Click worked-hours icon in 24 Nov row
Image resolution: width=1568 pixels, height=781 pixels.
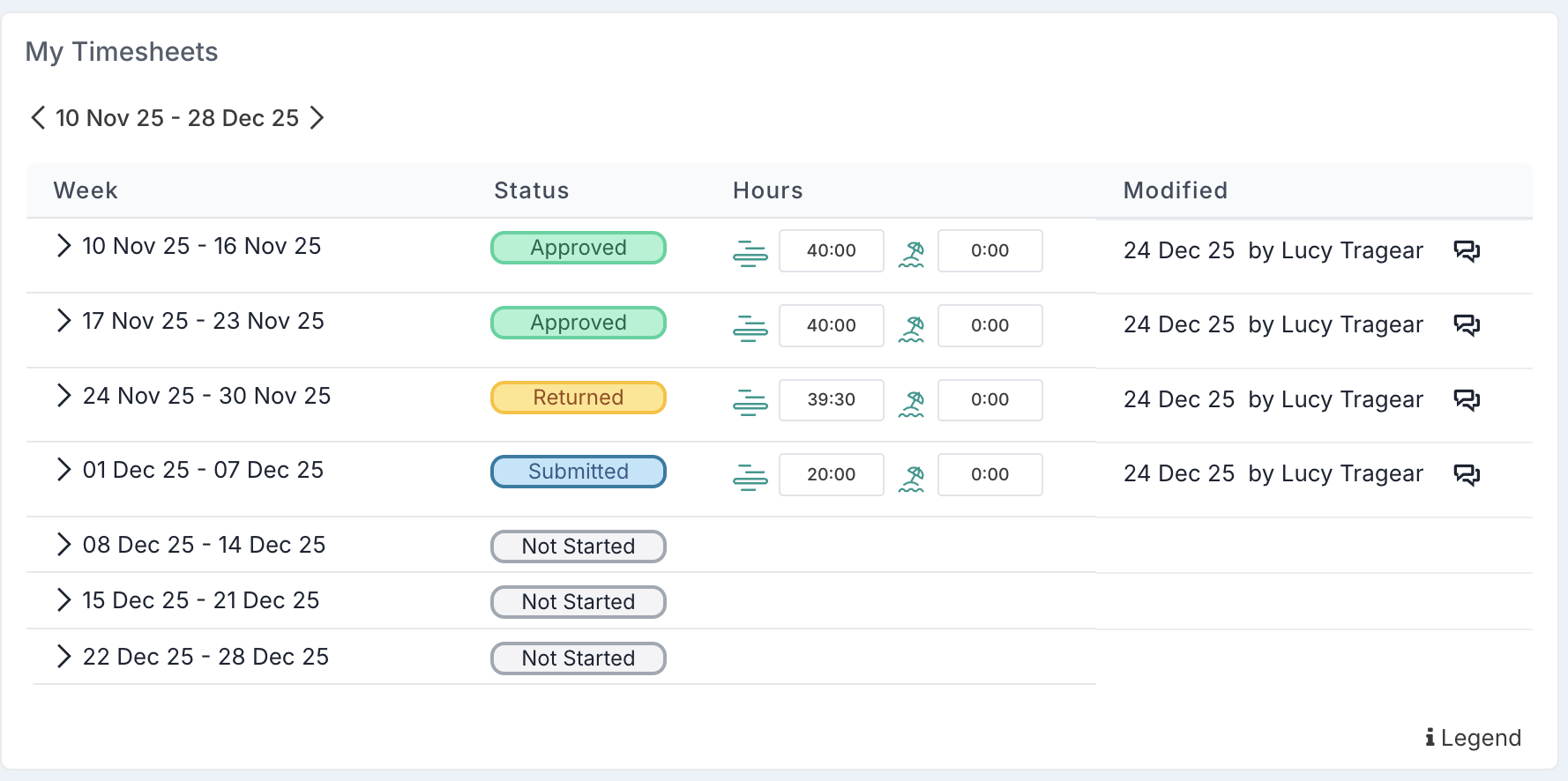750,402
